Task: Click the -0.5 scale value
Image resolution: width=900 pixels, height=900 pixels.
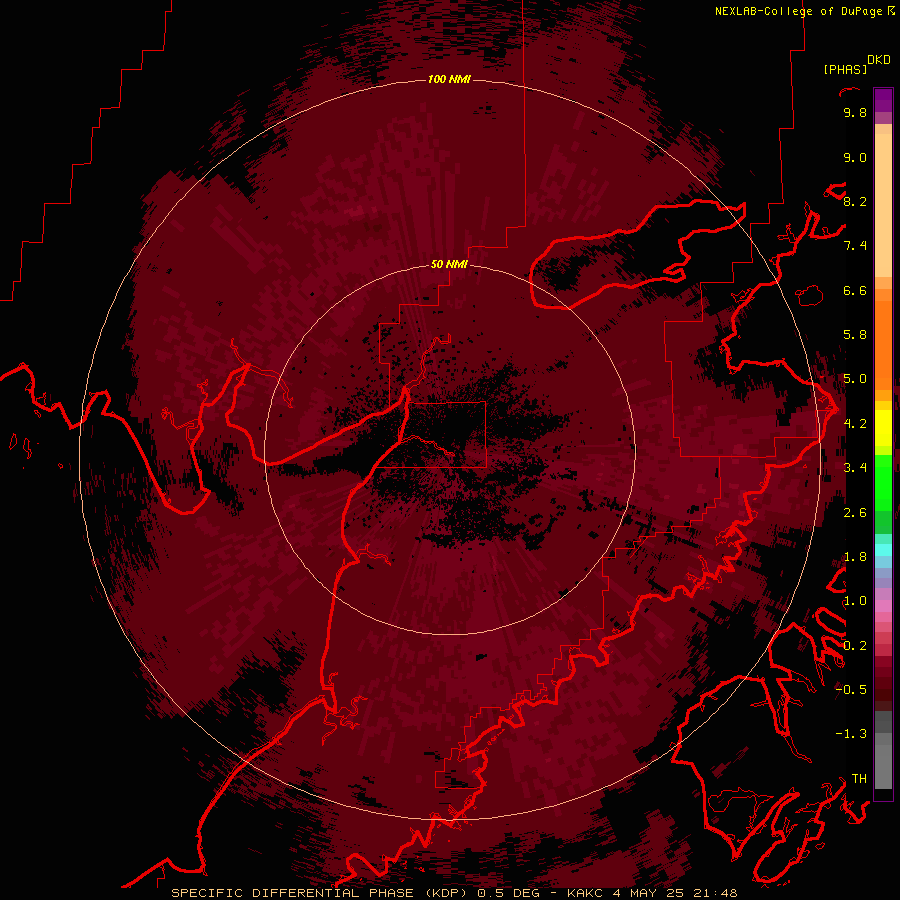Action: pos(851,690)
